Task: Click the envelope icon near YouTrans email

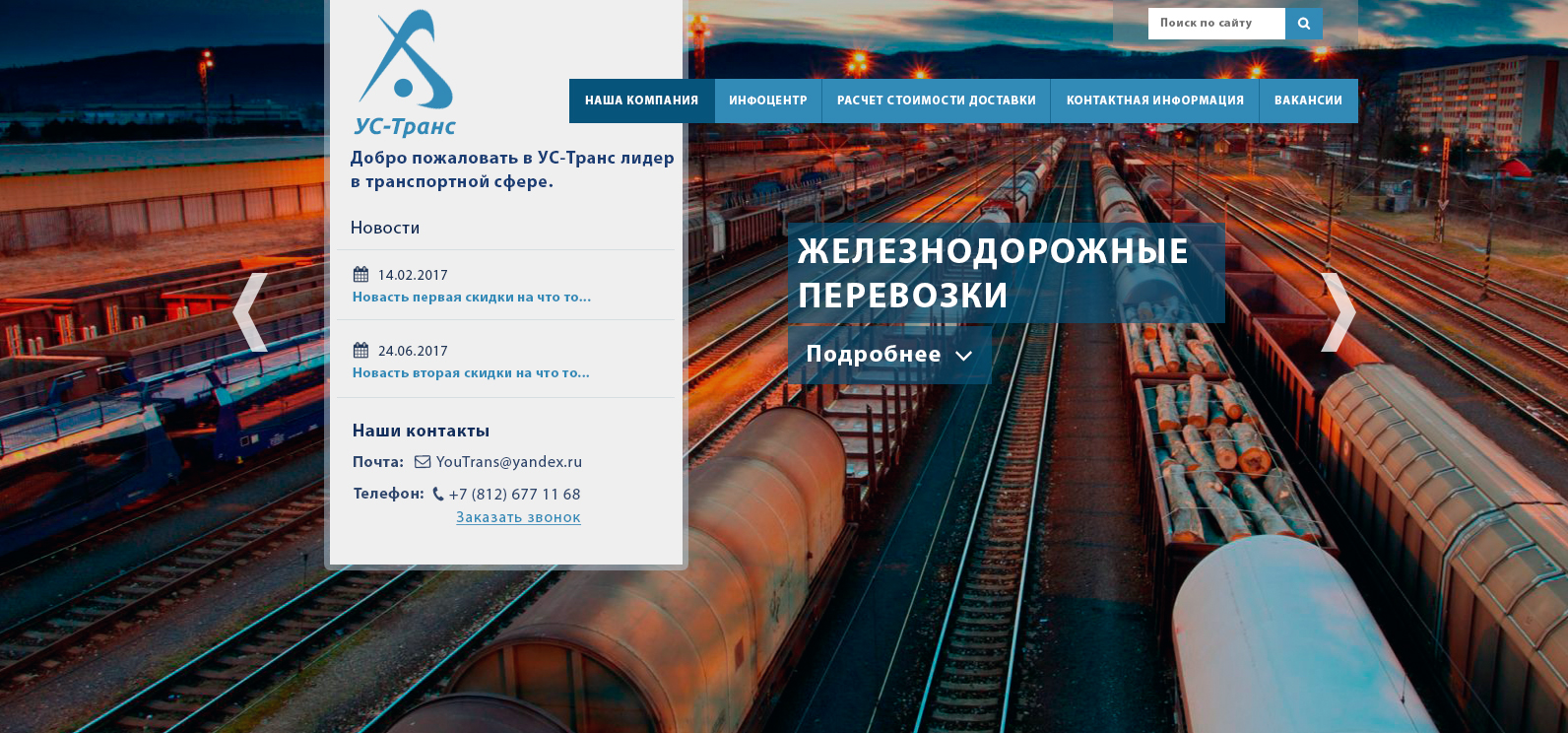Action: [x=423, y=461]
